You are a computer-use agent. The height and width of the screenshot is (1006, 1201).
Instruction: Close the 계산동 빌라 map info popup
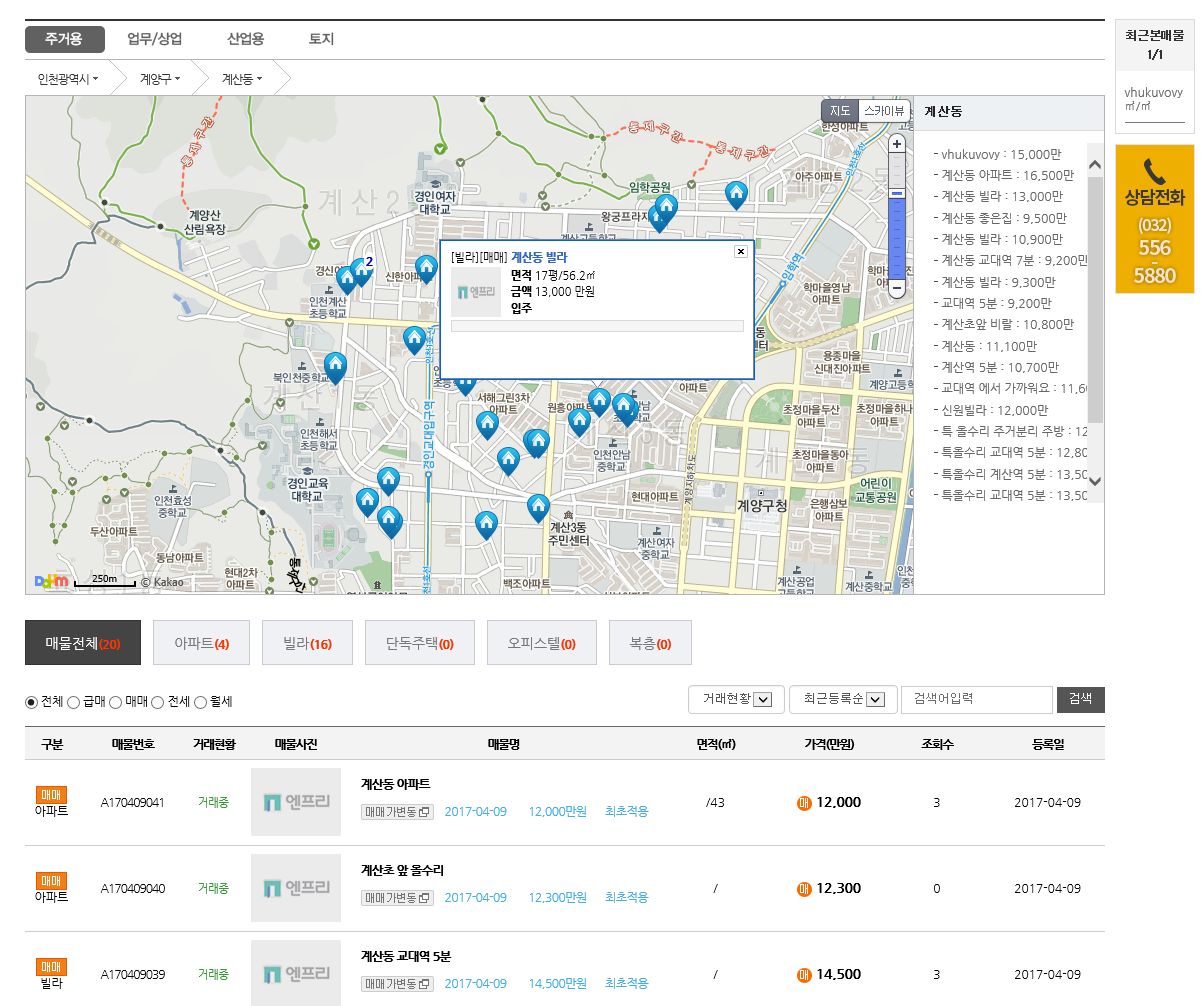(x=740, y=252)
